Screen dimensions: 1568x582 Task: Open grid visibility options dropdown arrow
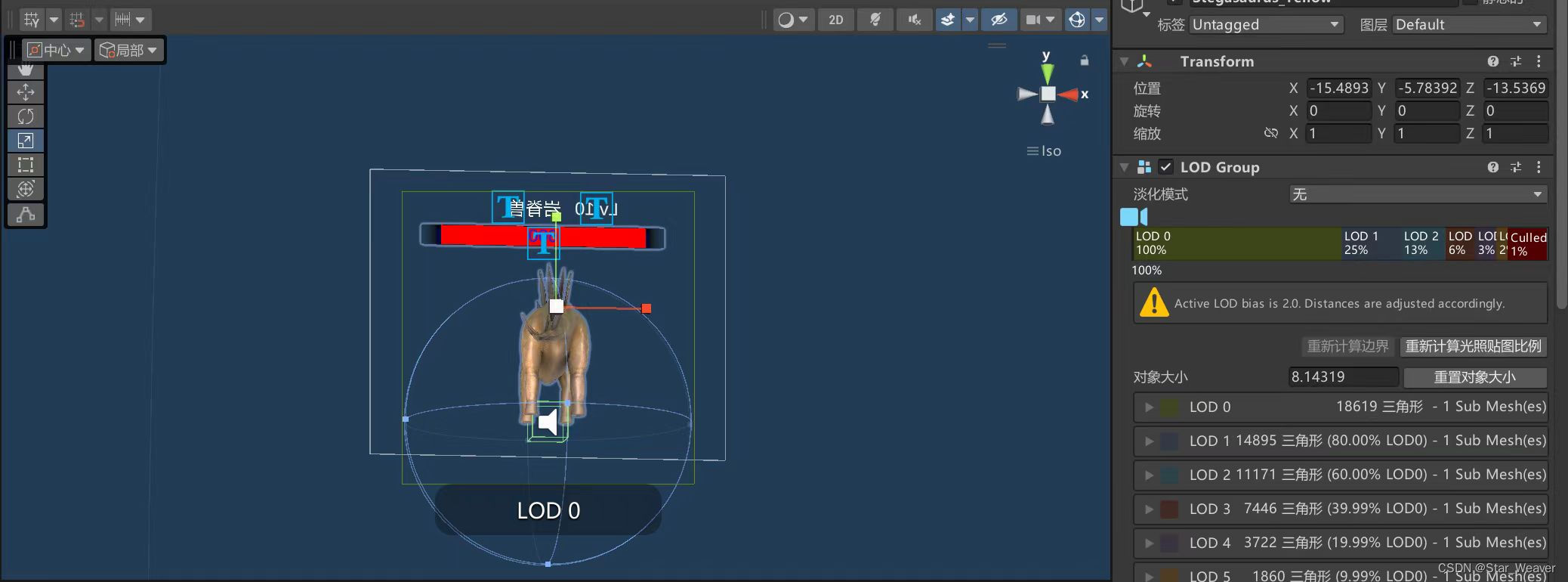click(54, 20)
